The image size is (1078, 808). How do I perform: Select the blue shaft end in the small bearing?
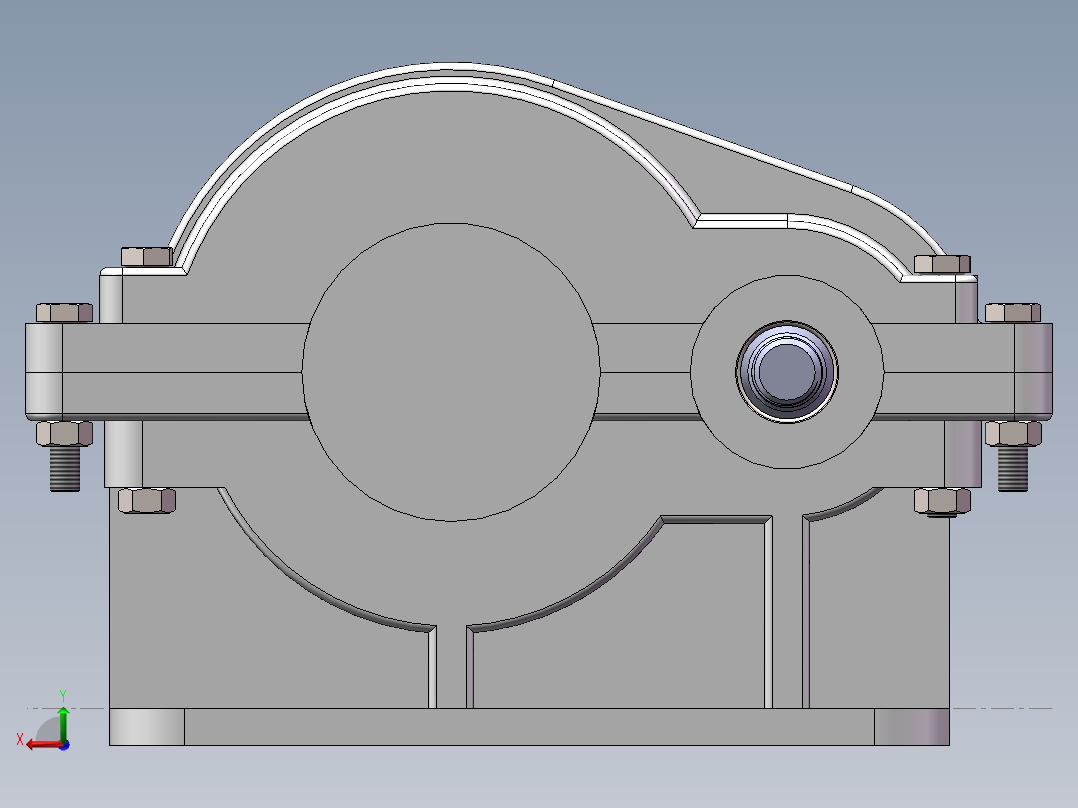(x=786, y=371)
